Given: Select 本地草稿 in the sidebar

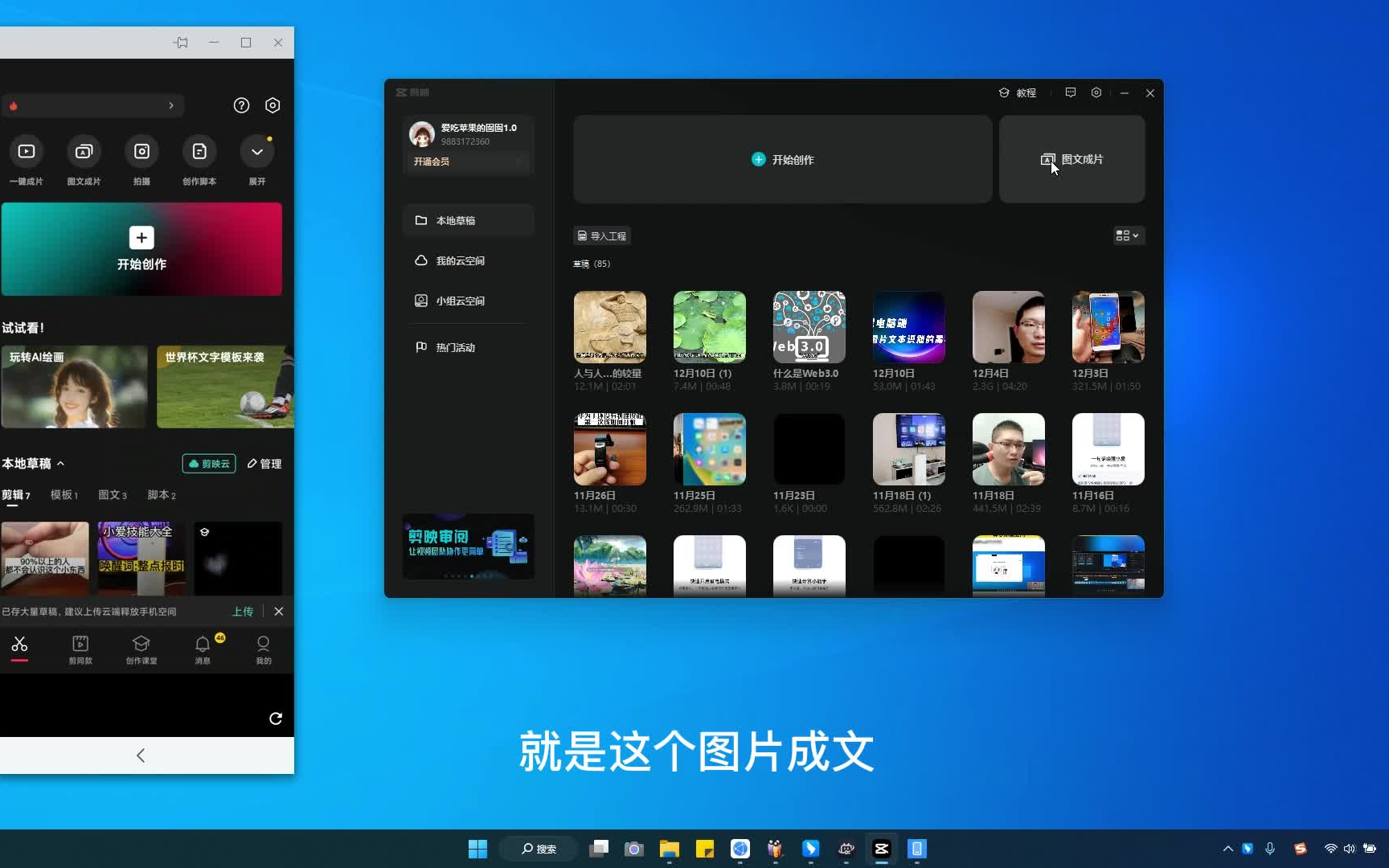Looking at the screenshot, I should pyautogui.click(x=468, y=220).
